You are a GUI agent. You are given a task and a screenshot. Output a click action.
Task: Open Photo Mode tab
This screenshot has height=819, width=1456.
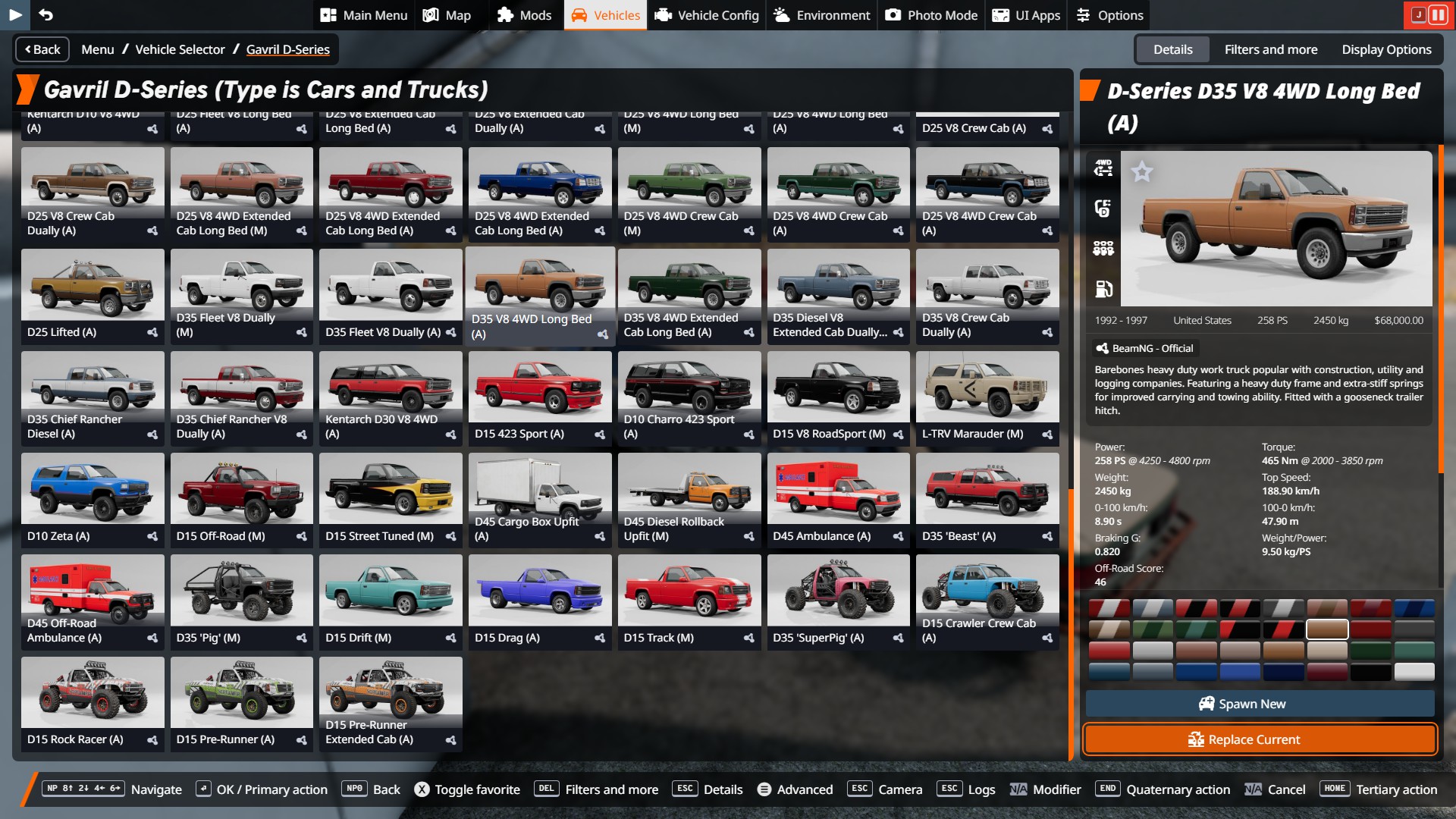click(931, 15)
